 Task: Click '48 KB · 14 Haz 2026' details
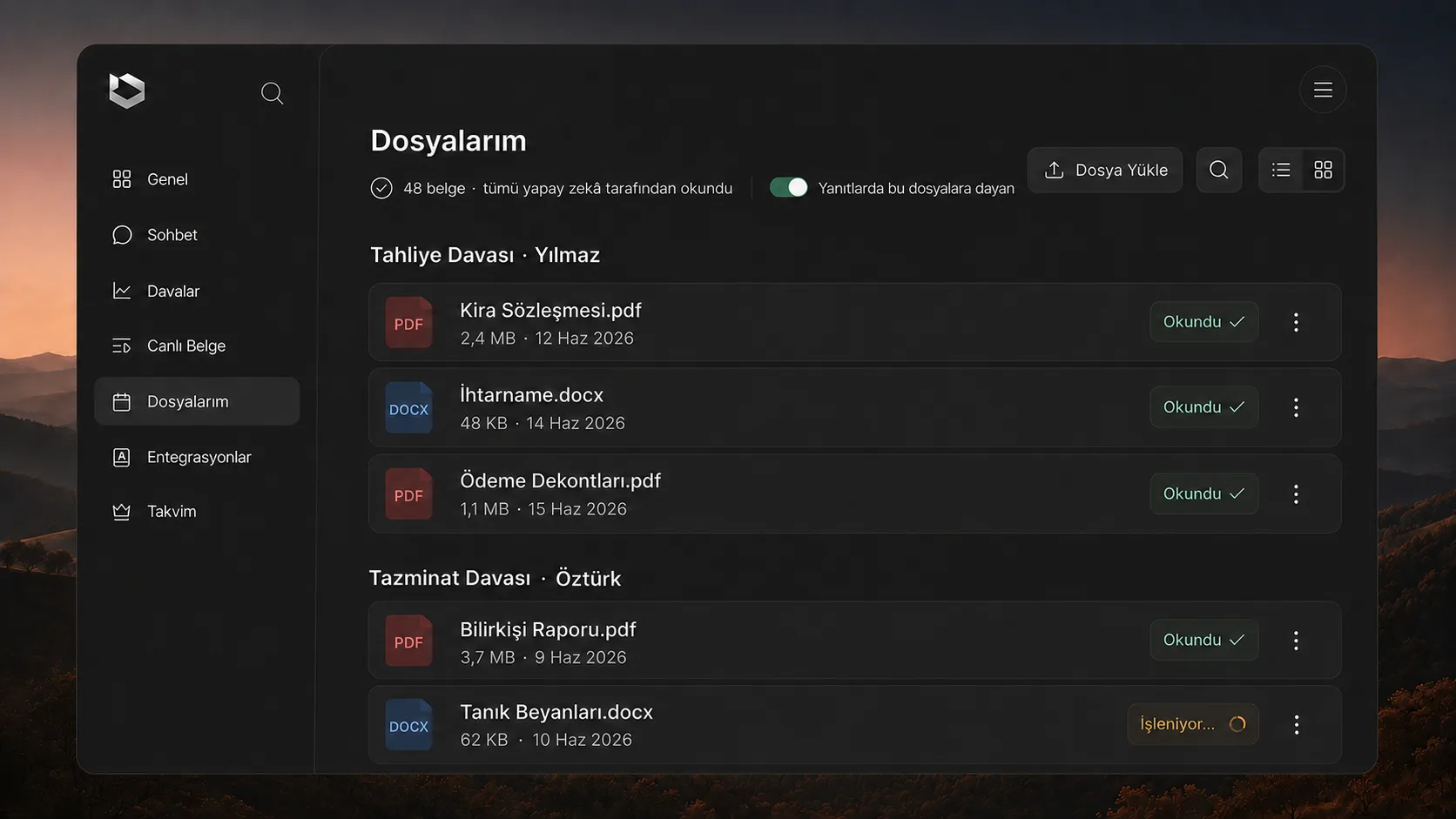tap(543, 423)
